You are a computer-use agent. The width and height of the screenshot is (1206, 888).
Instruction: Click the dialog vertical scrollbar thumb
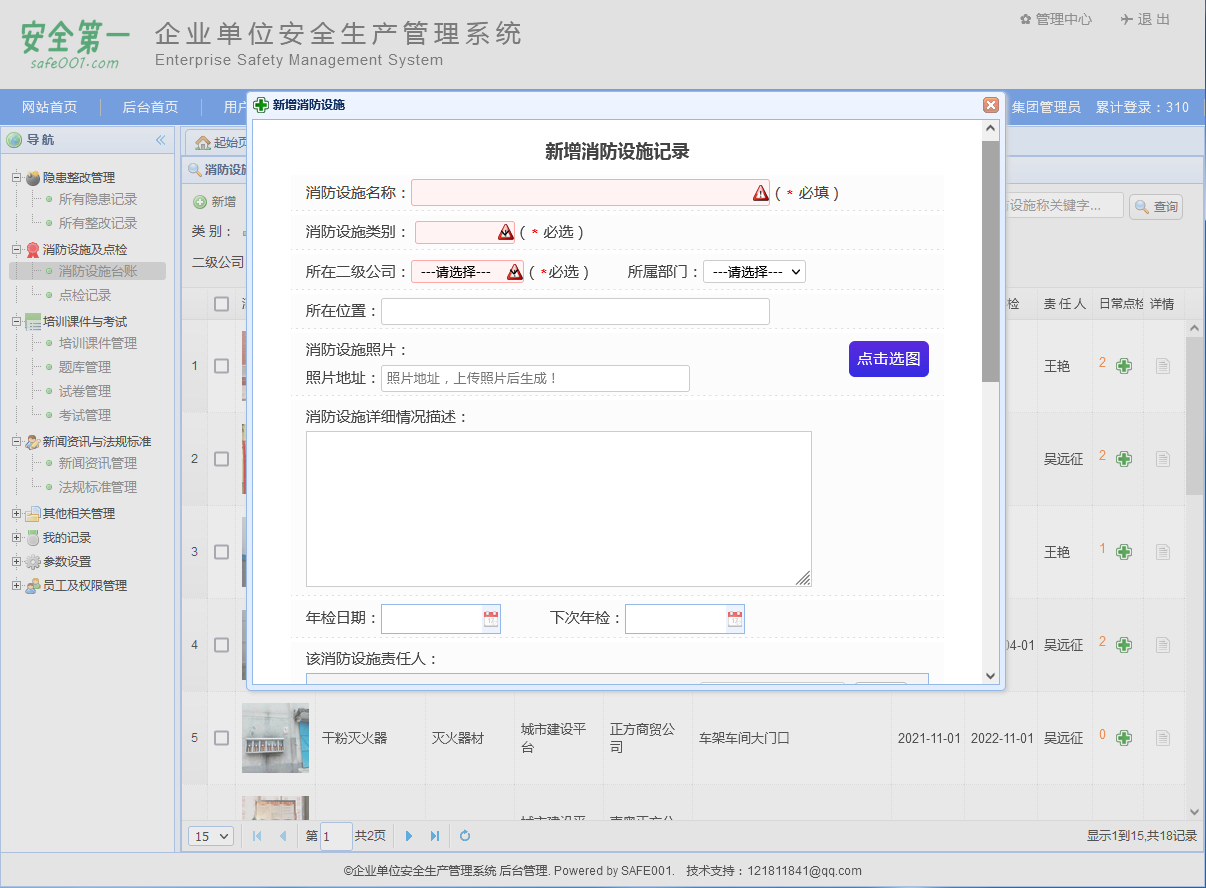(x=990, y=262)
